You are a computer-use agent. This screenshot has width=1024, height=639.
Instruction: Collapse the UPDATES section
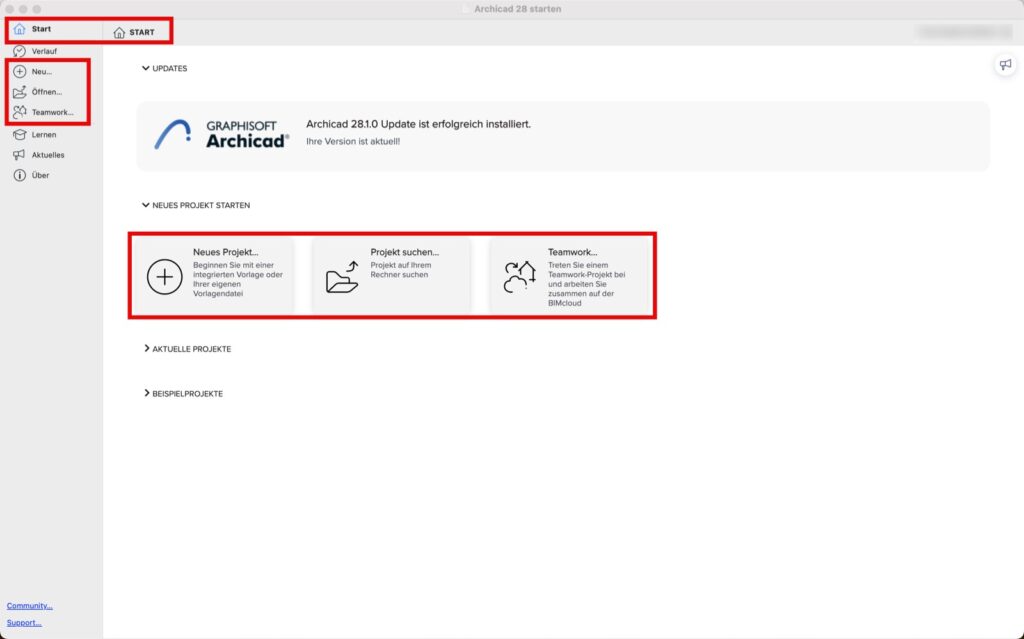(x=146, y=68)
